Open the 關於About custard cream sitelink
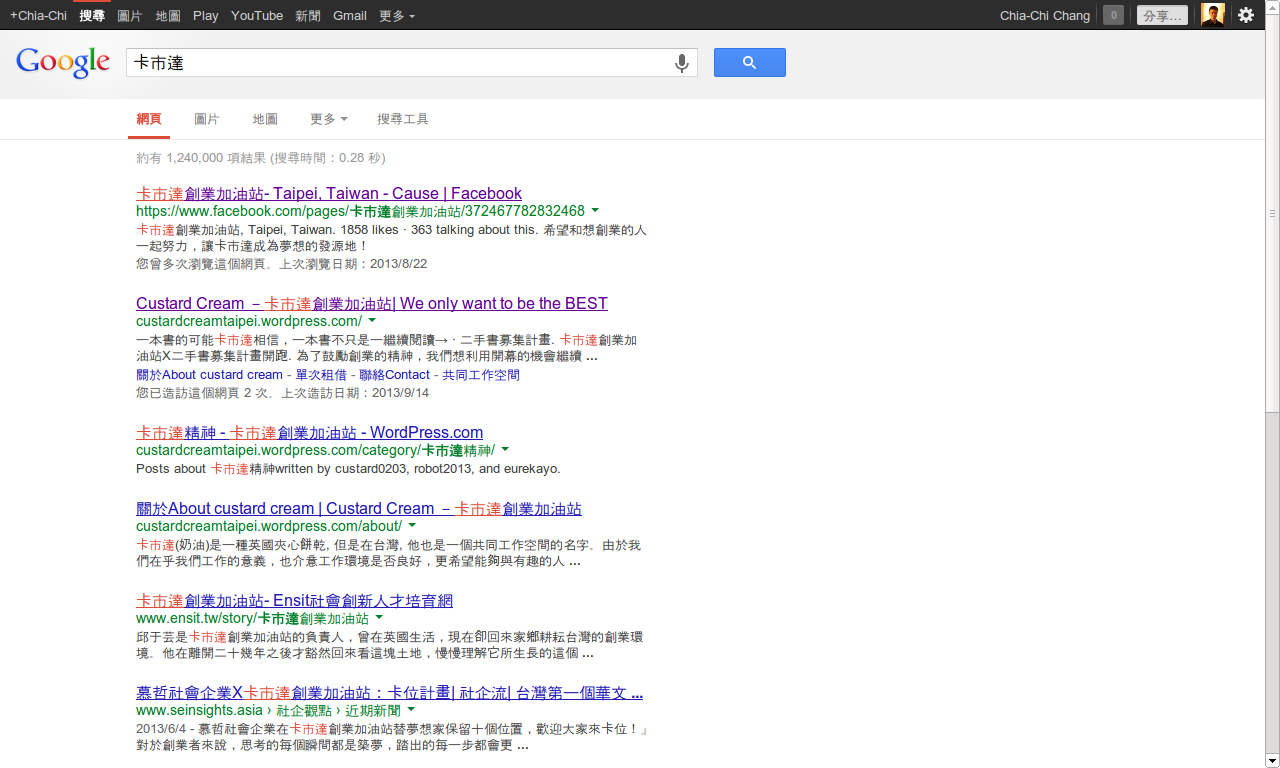Screen dimensions: 1280x768 209,375
